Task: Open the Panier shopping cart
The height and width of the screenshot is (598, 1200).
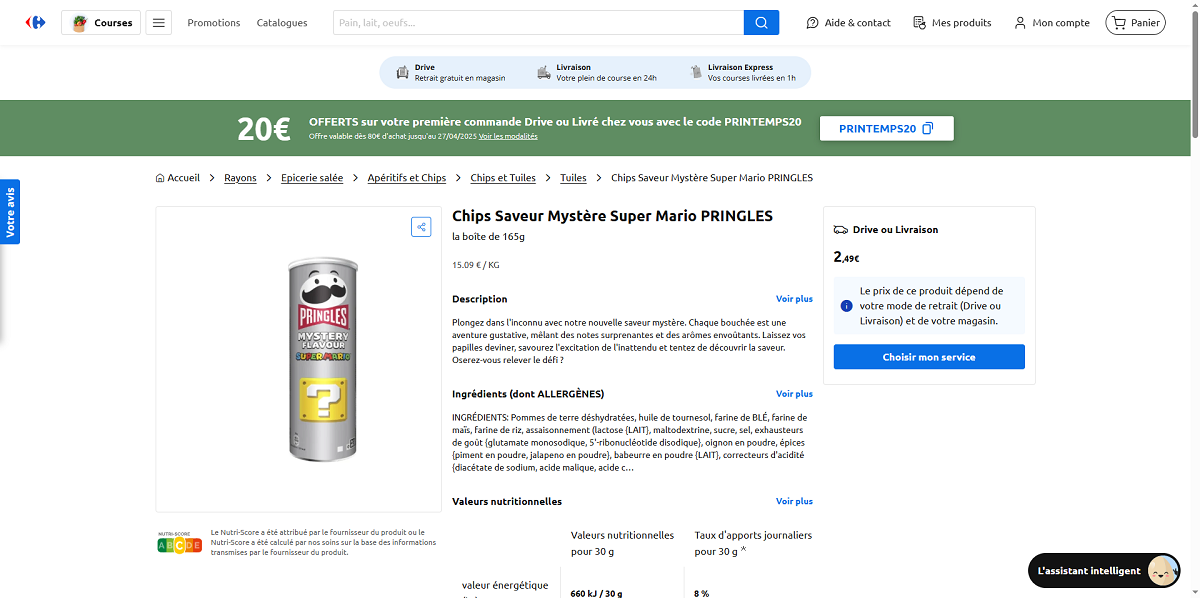Action: [x=1135, y=22]
